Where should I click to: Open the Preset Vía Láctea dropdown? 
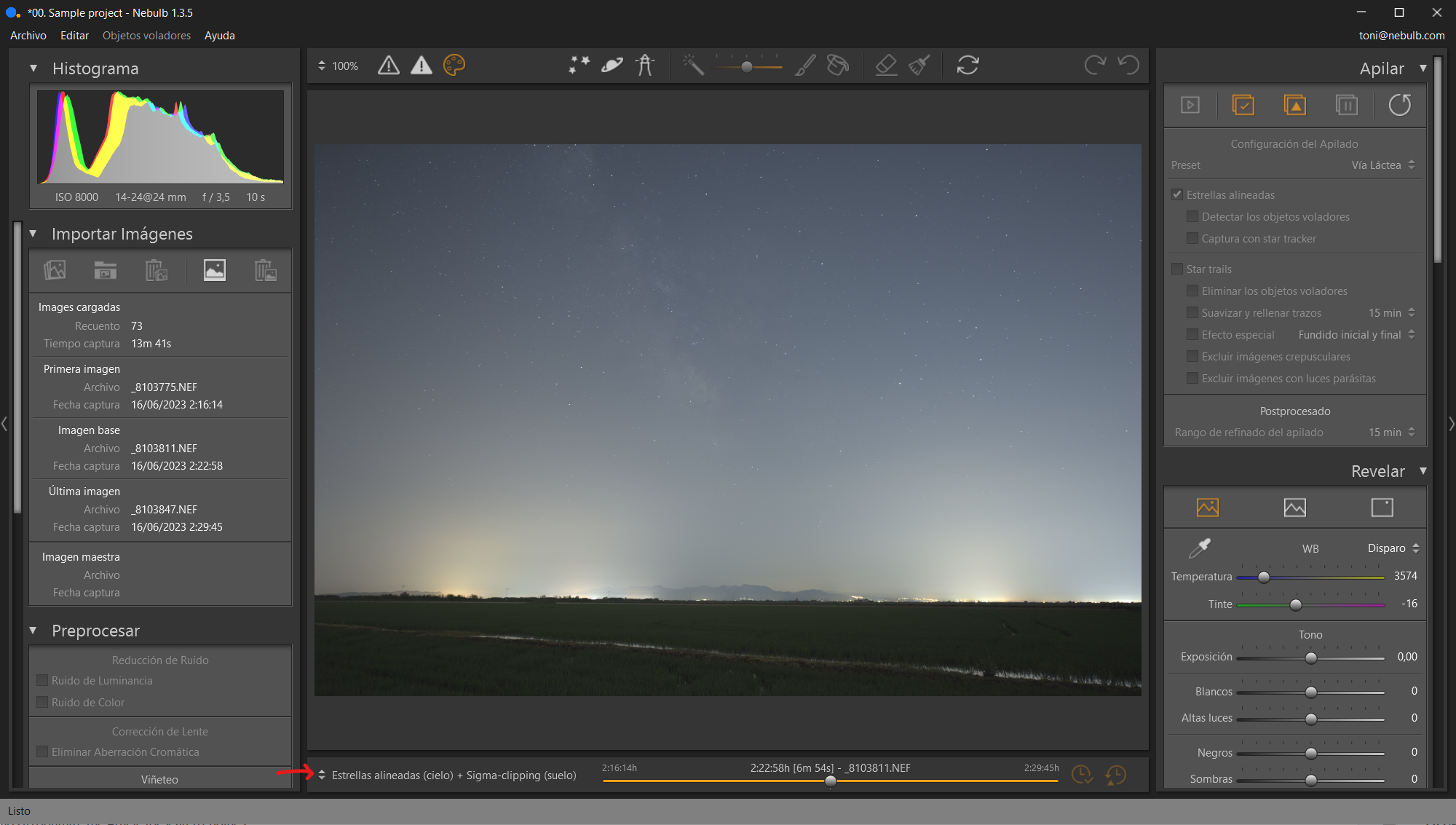click(x=1383, y=165)
